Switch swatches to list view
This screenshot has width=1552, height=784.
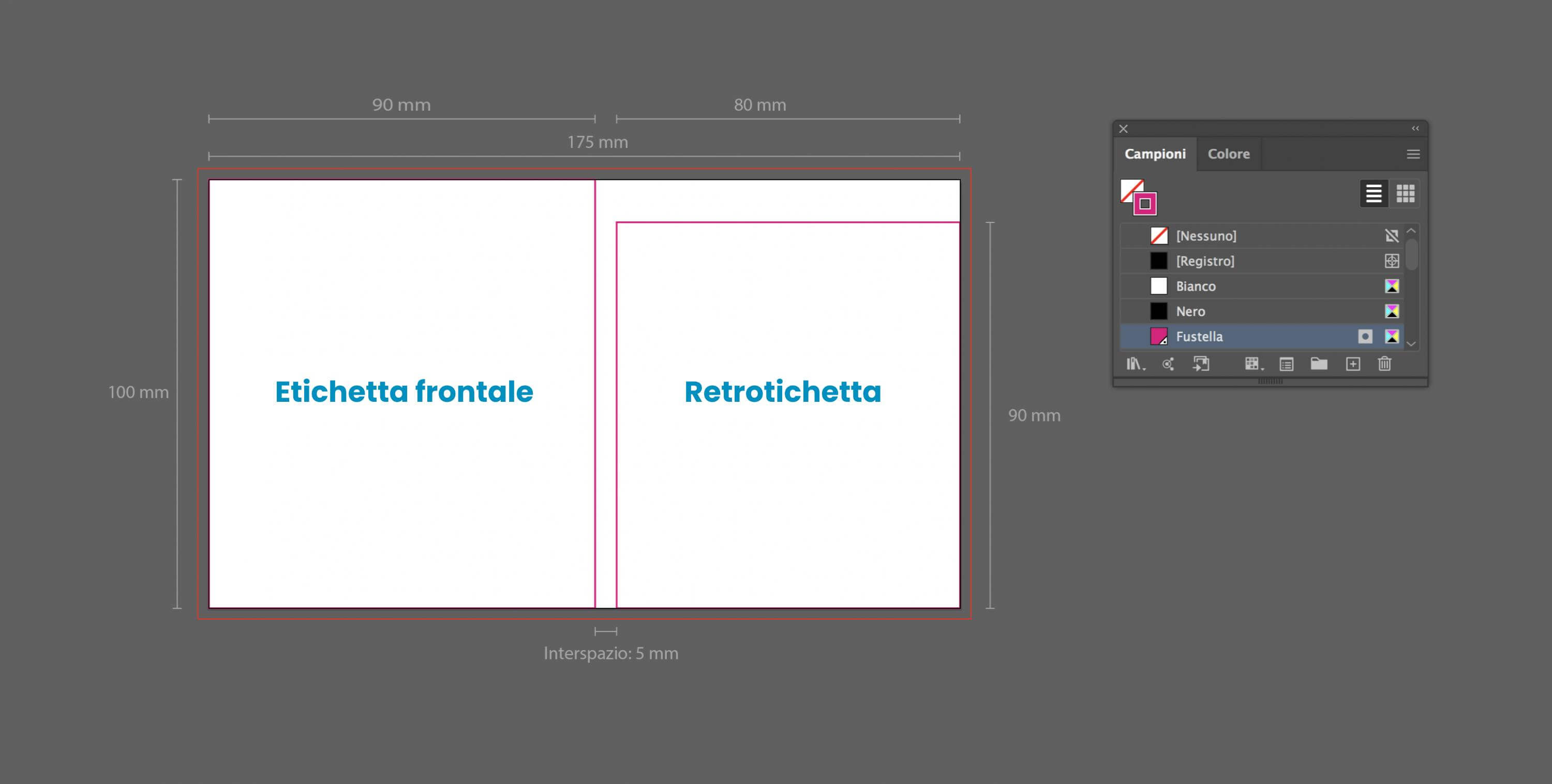click(x=1374, y=193)
